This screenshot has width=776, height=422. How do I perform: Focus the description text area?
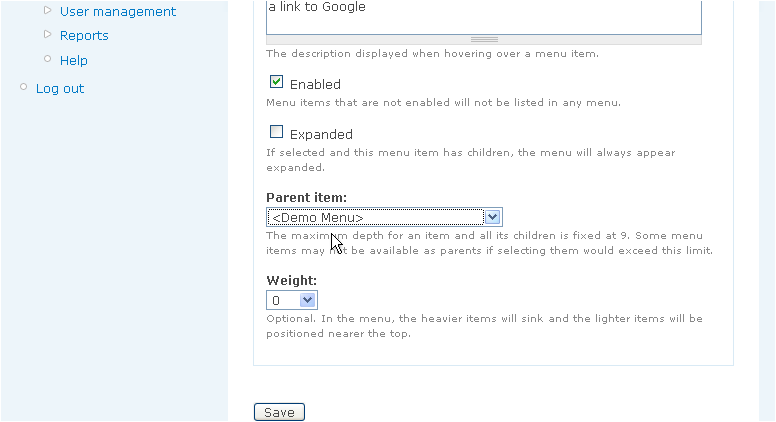(484, 17)
